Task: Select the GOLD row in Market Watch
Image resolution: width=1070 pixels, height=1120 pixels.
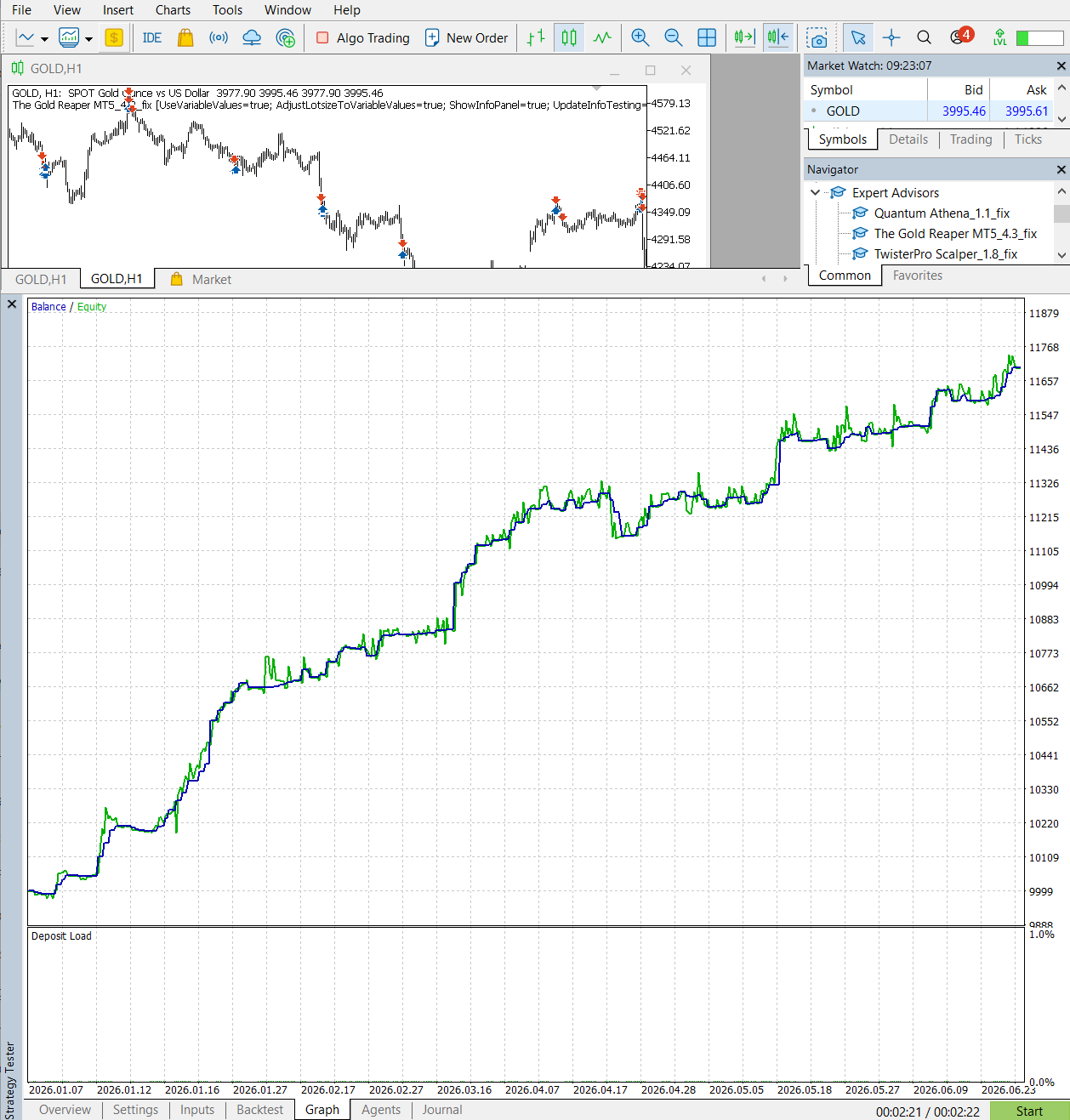Action: coord(929,111)
